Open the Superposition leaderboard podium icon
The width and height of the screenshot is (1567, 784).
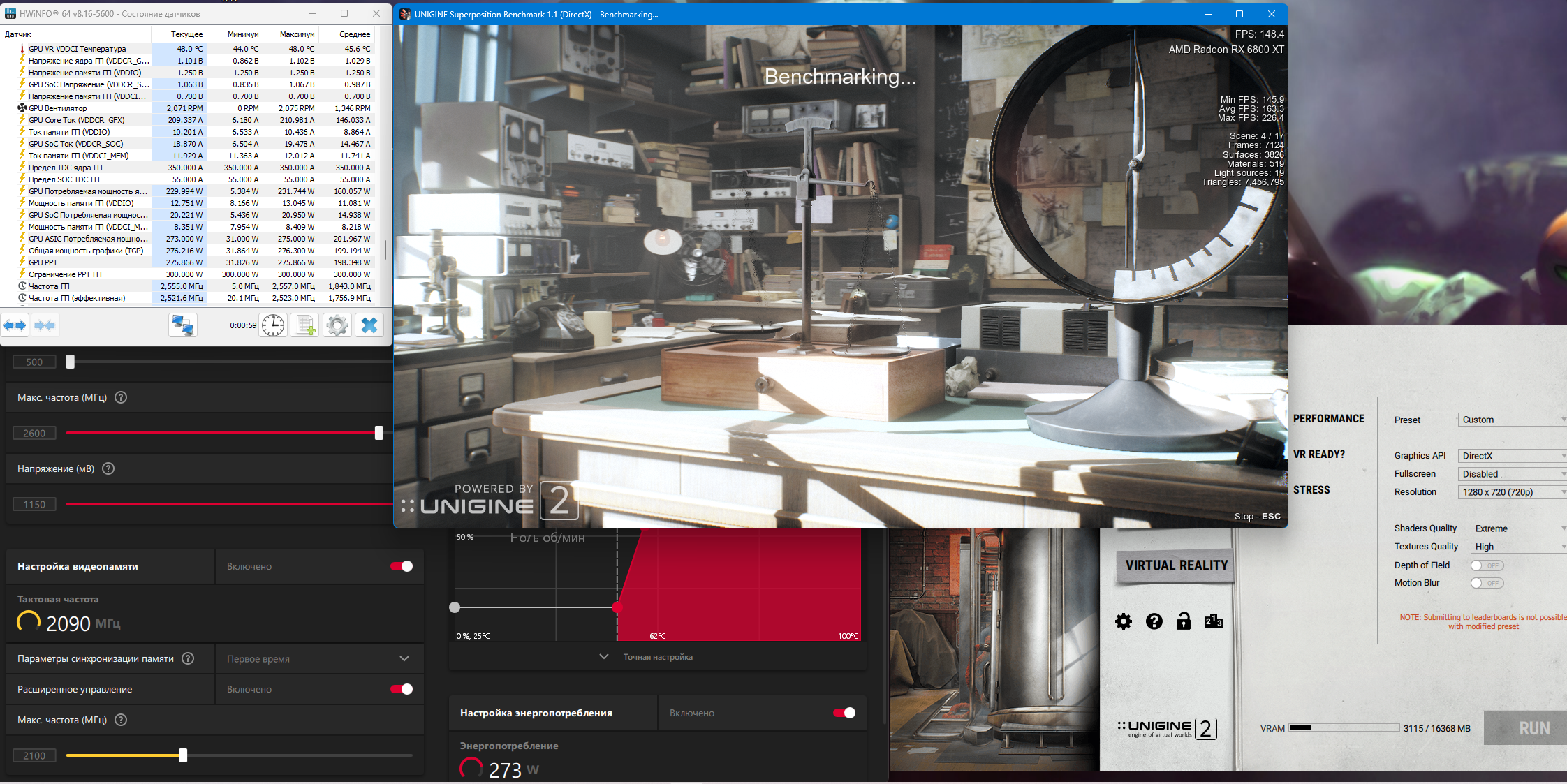tap(1214, 621)
